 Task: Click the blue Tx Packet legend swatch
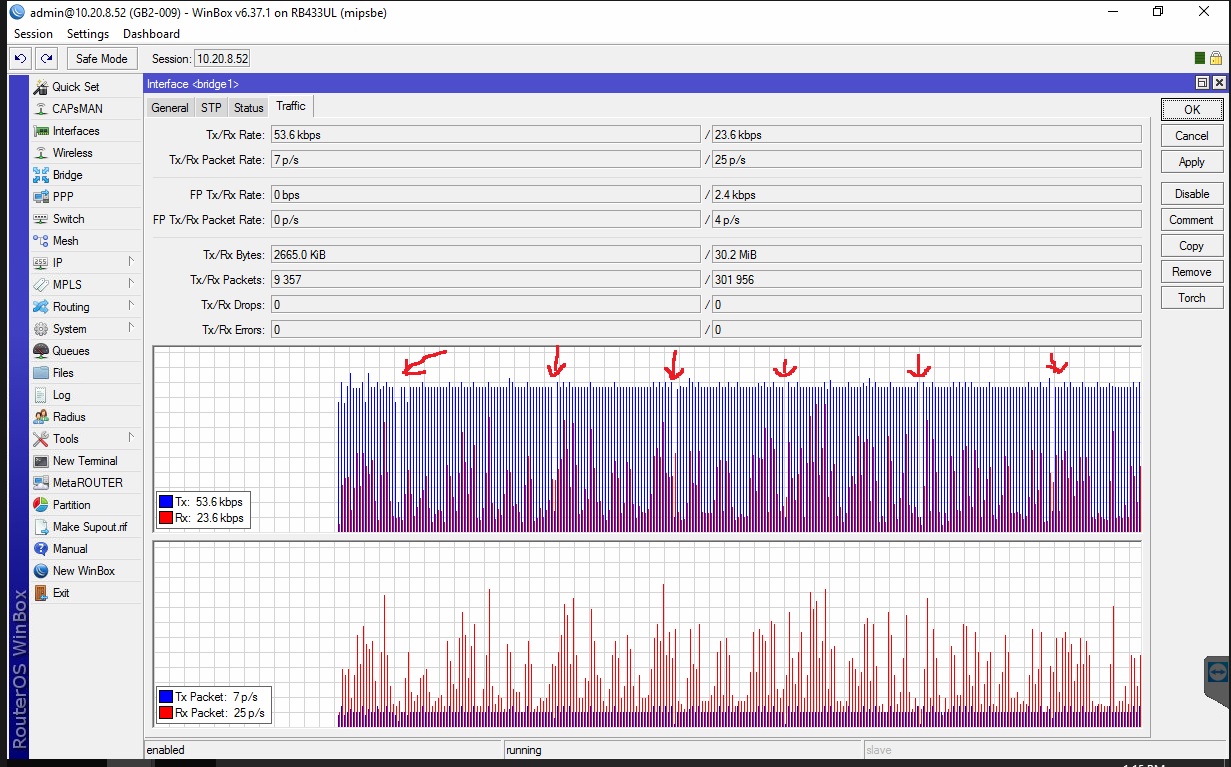[x=166, y=696]
